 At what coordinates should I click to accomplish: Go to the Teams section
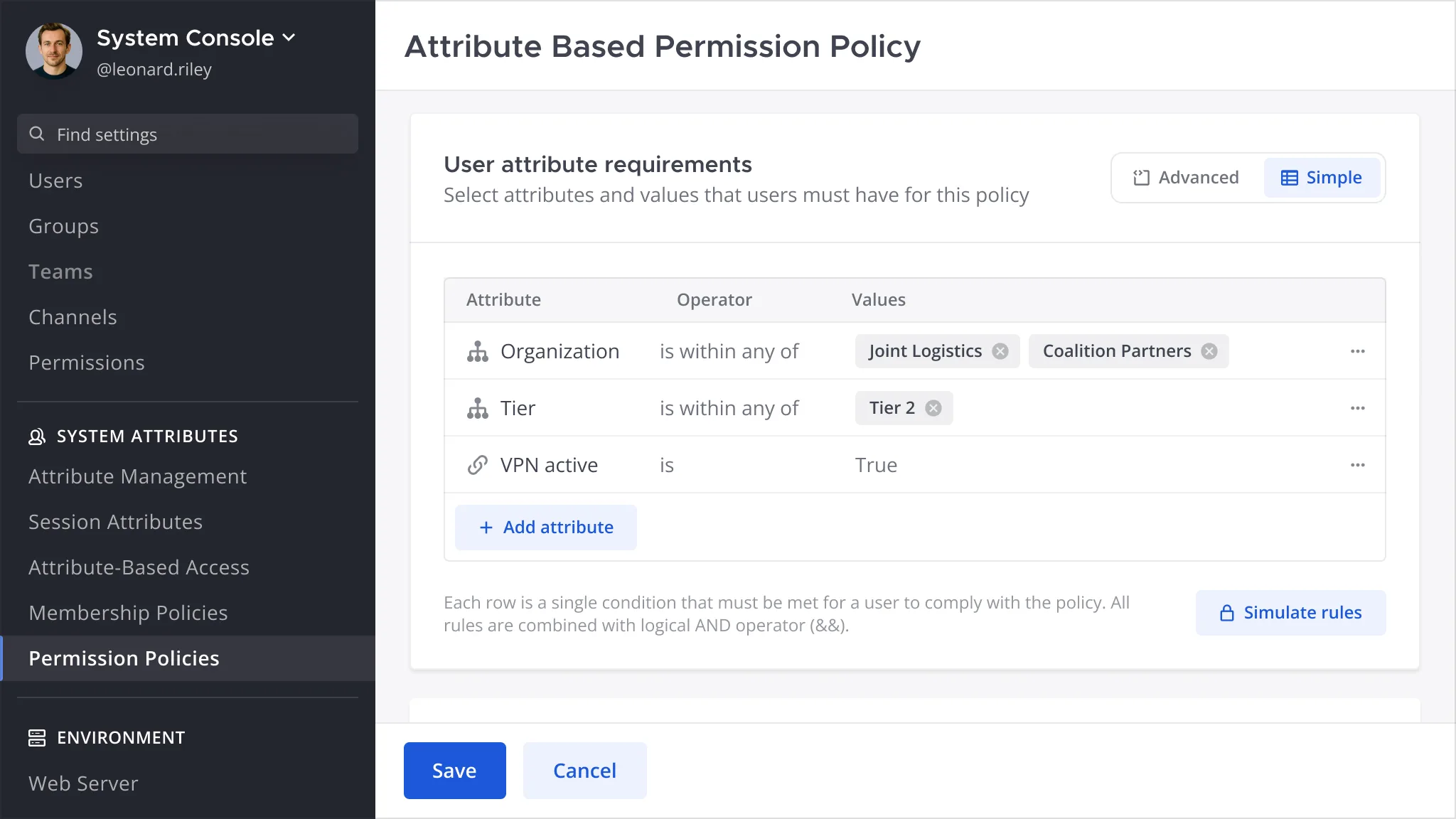click(60, 272)
